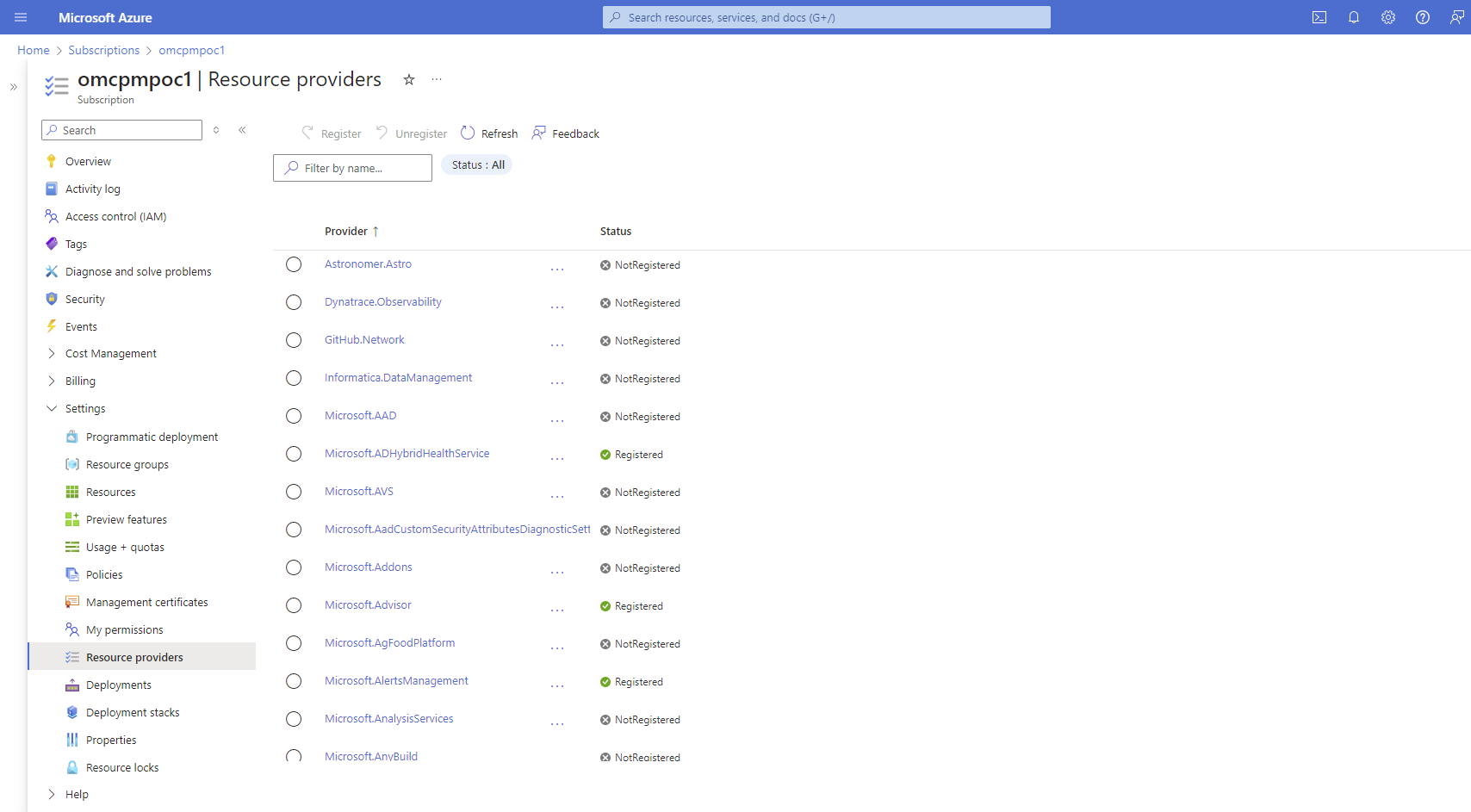This screenshot has width=1471, height=812.
Task: Click the top-bar feedback person icon
Action: click(x=1456, y=17)
